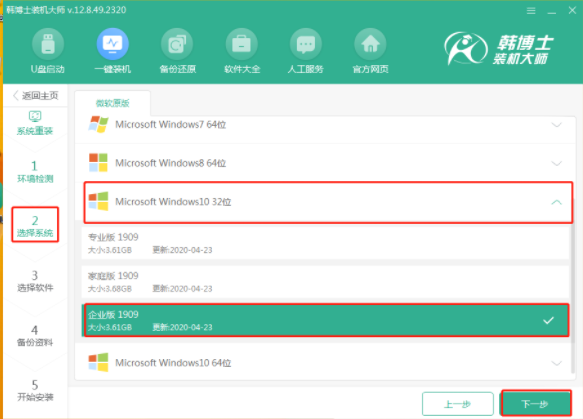This screenshot has width=583, height=419.
Task: Open the 官方网页 home icon
Action: pos(370,44)
